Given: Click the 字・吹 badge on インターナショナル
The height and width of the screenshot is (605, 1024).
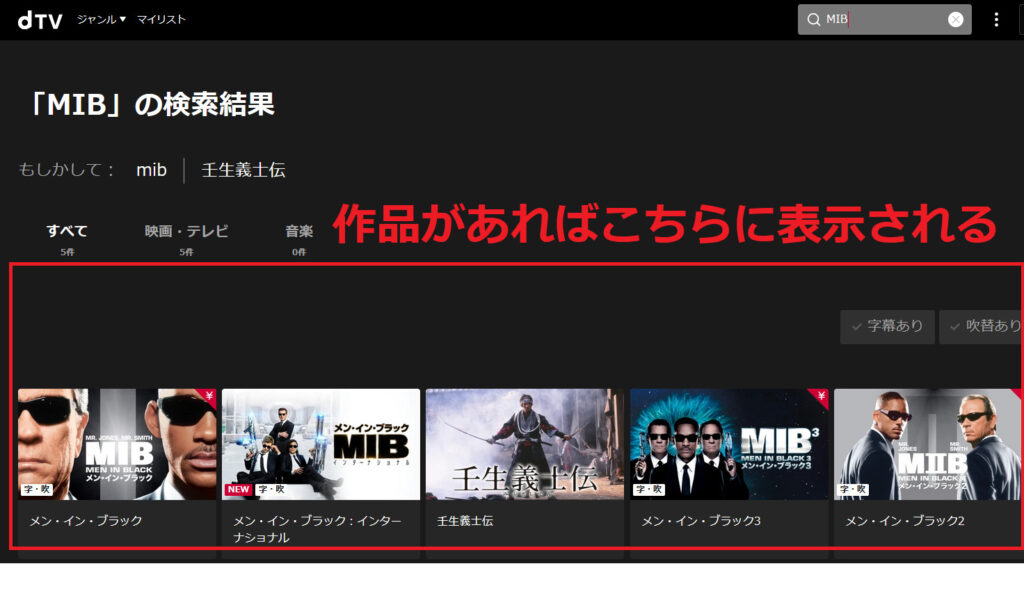Looking at the screenshot, I should point(270,489).
